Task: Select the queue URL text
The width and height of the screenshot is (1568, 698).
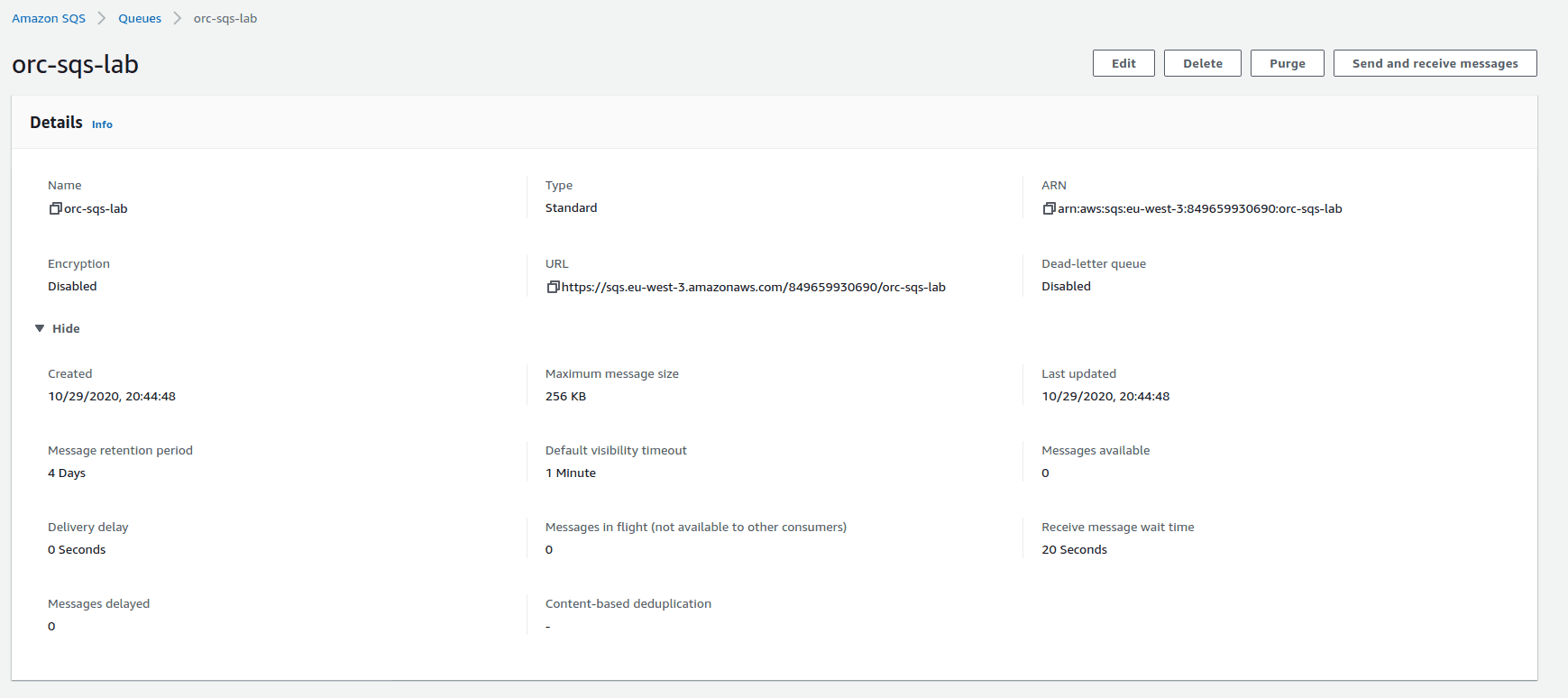Action: pos(754,287)
